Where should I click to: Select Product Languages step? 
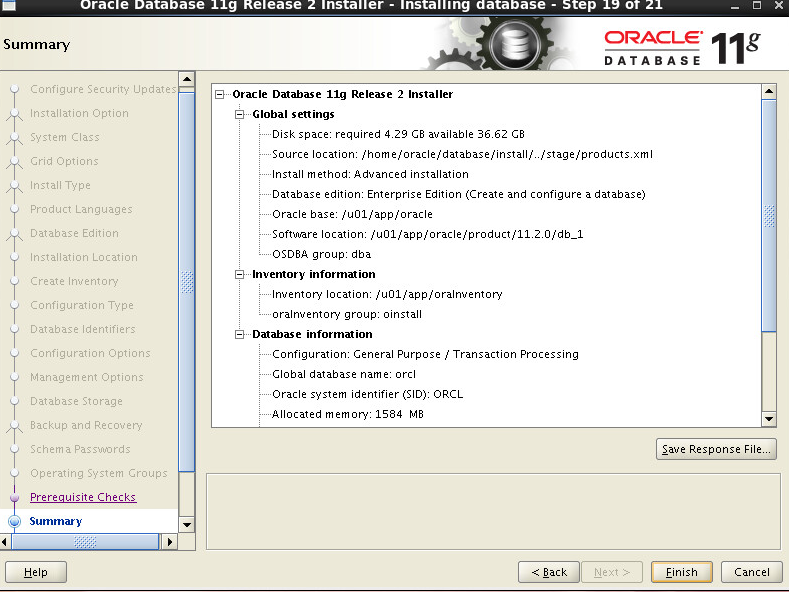[81, 209]
